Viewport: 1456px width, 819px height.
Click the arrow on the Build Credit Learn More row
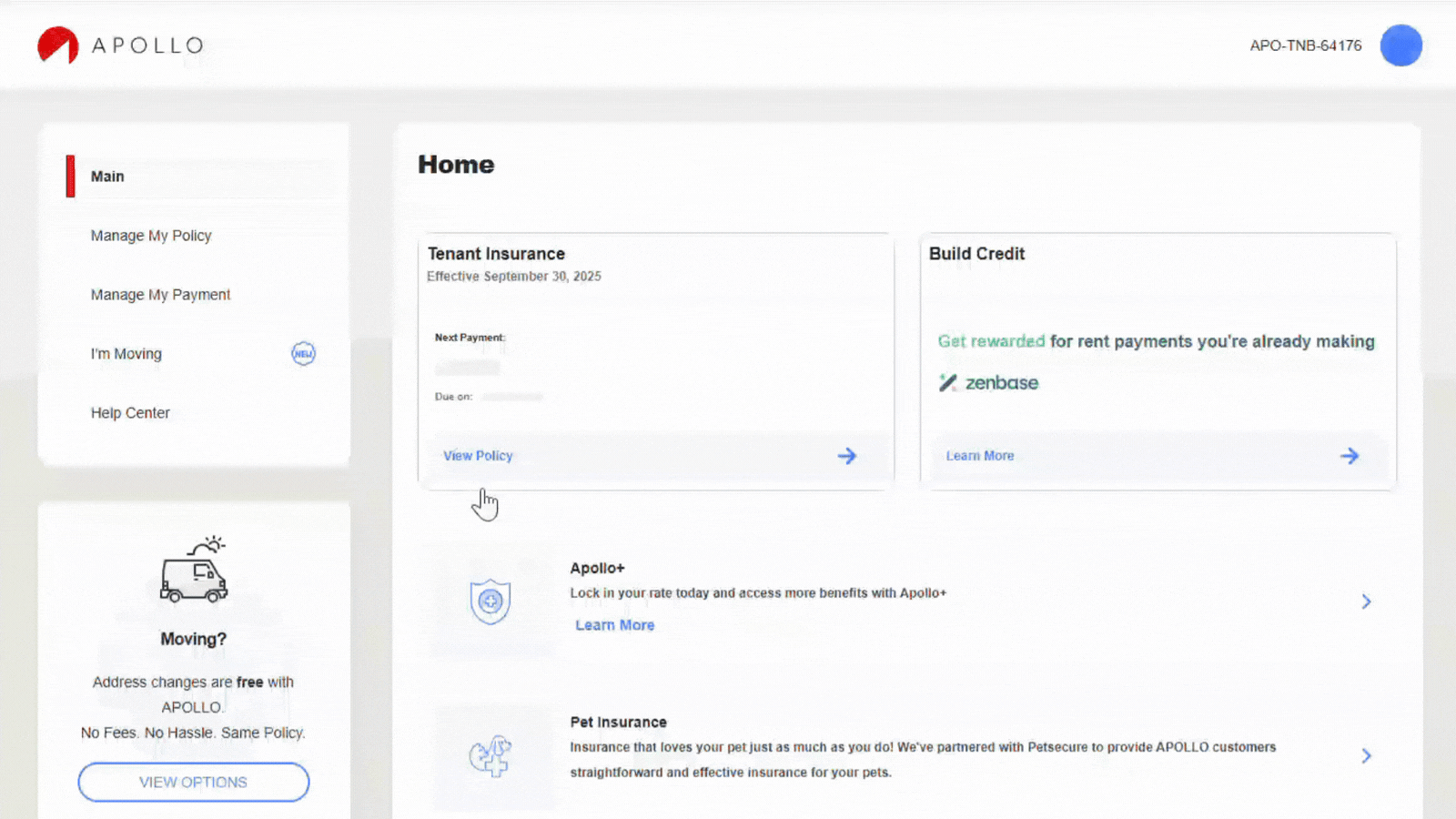point(1350,456)
